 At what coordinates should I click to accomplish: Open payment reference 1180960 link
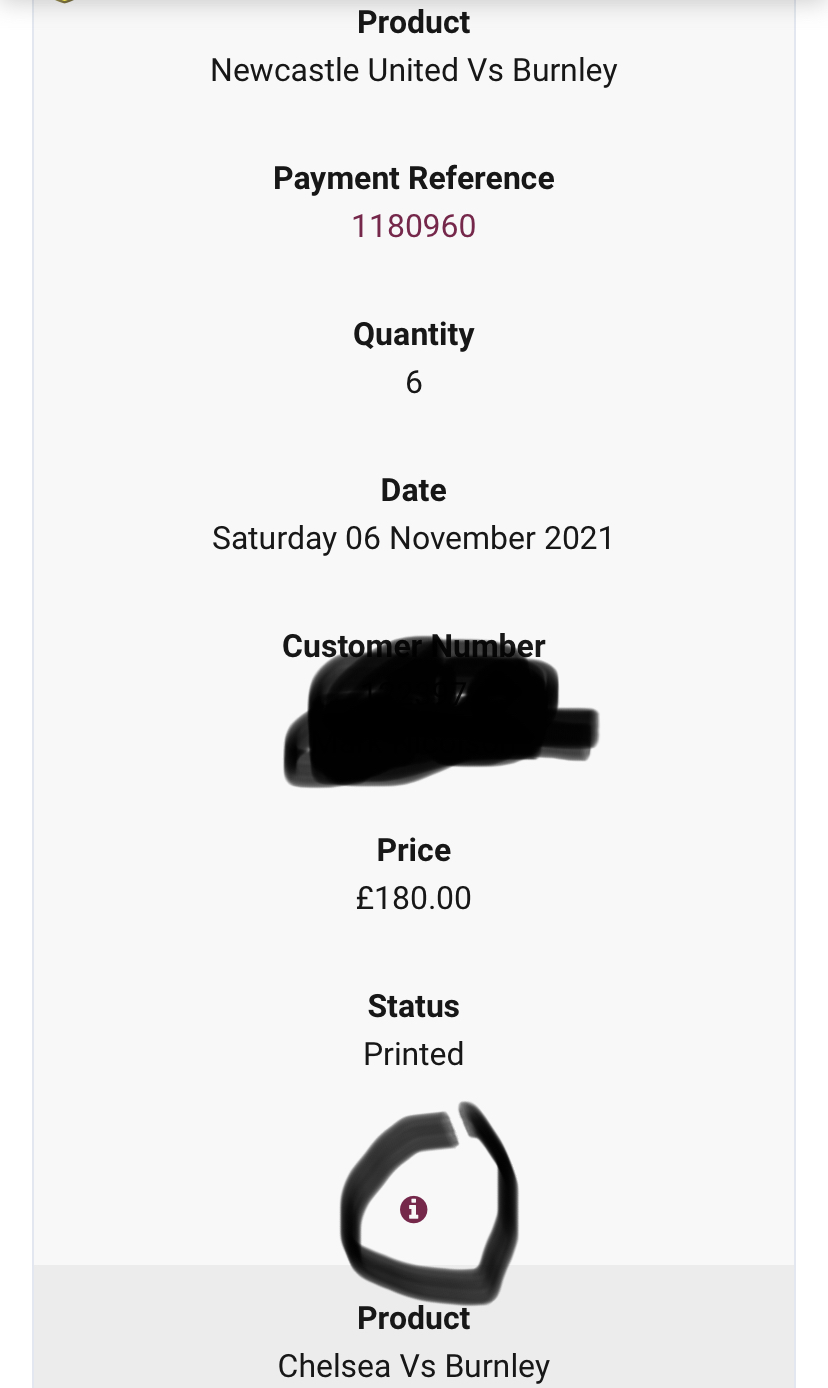413,226
